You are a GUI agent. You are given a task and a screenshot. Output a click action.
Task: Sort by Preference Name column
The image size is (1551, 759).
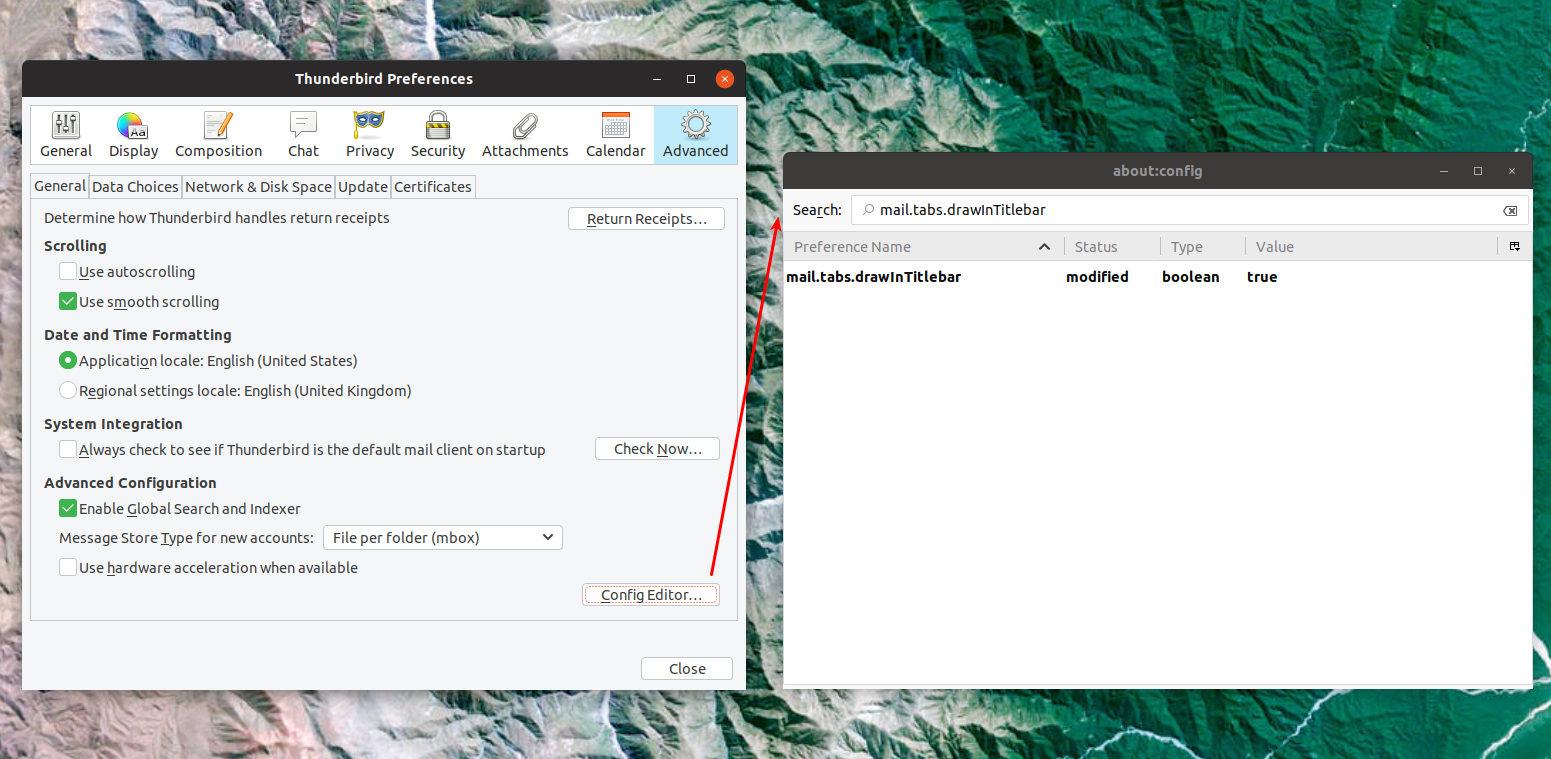923,247
